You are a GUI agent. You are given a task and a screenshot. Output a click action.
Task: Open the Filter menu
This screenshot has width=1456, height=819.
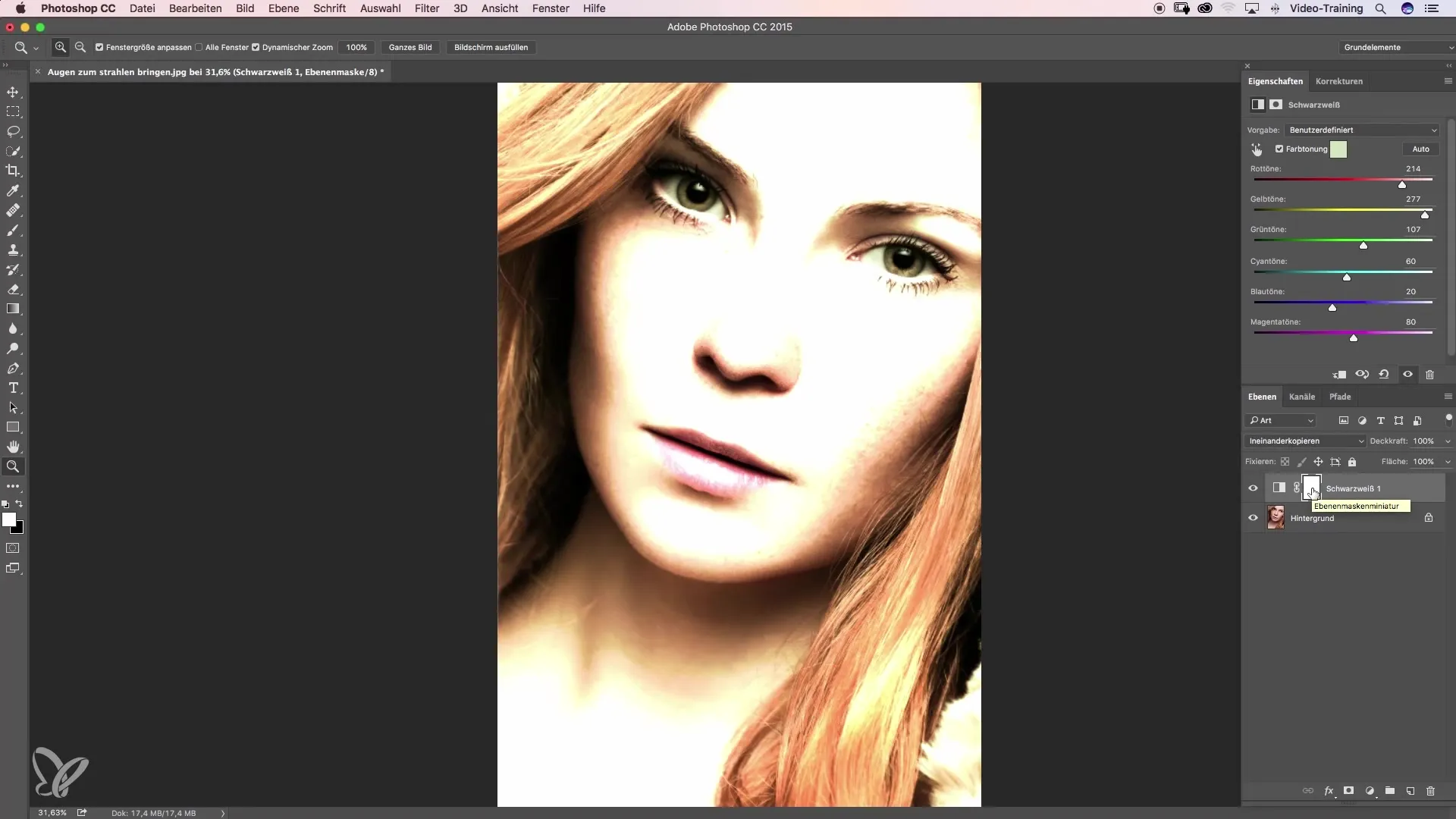click(426, 8)
